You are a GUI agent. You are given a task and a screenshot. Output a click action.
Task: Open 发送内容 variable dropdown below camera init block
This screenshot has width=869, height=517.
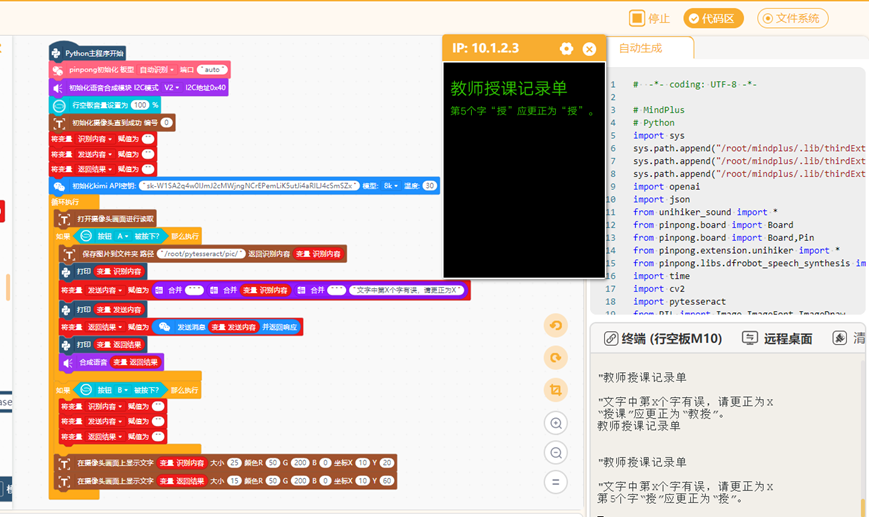(x=95, y=154)
